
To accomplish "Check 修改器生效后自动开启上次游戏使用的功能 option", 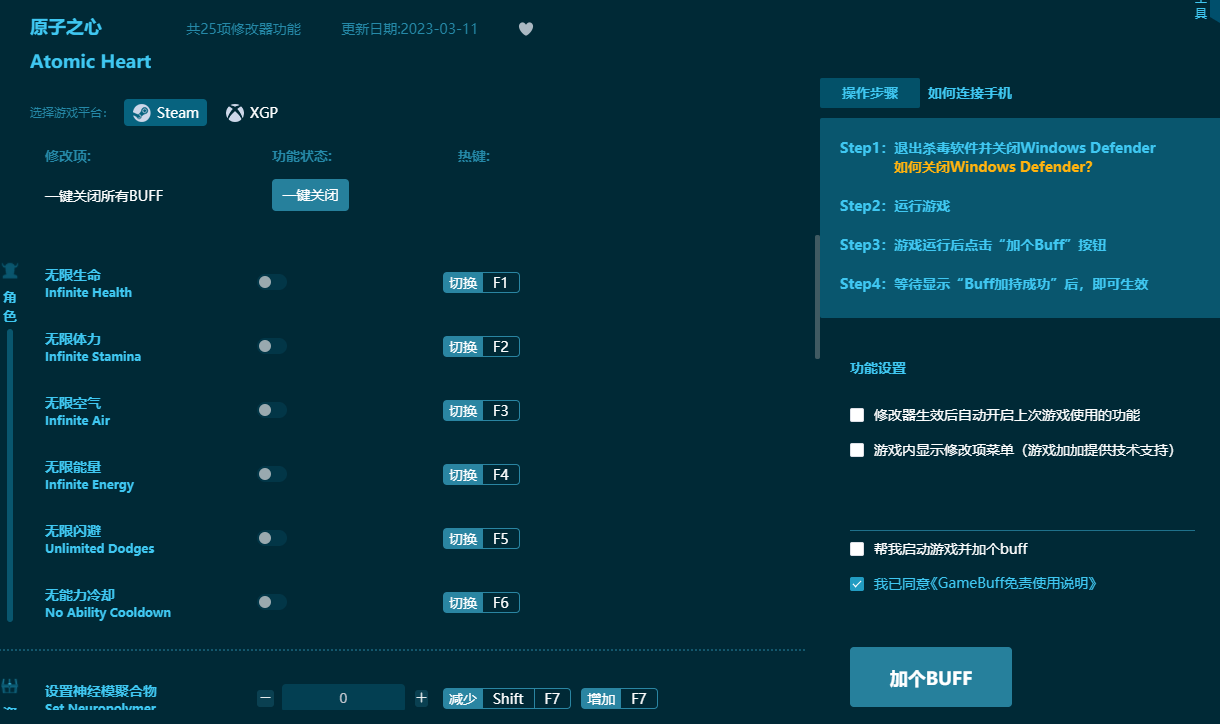I will click(x=857, y=415).
